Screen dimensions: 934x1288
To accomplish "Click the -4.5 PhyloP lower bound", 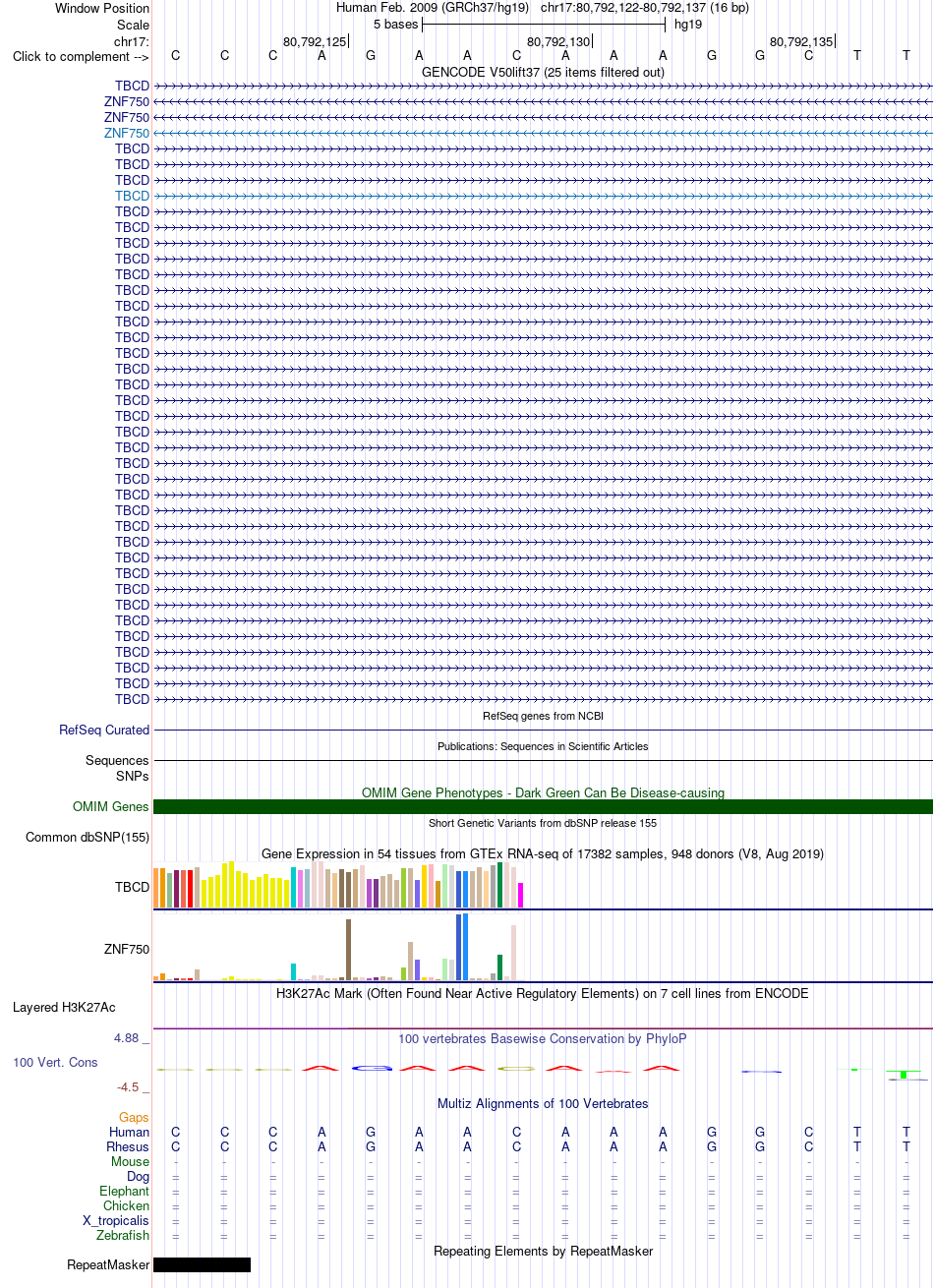I will click(x=132, y=1086).
